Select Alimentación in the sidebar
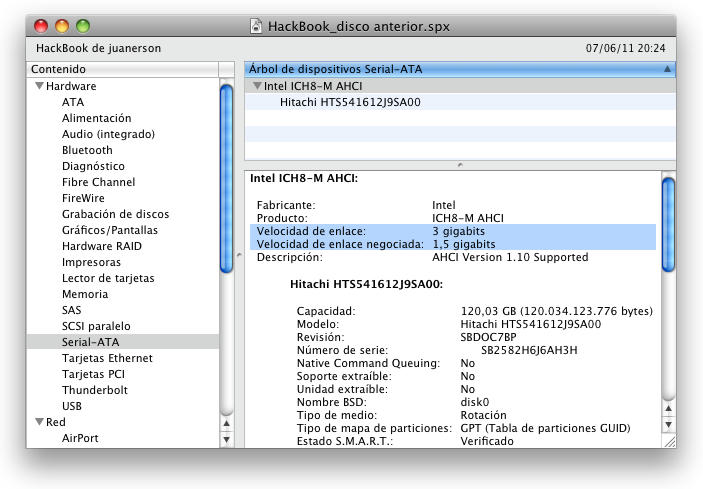Image resolution: width=703 pixels, height=489 pixels. pyautogui.click(x=96, y=118)
